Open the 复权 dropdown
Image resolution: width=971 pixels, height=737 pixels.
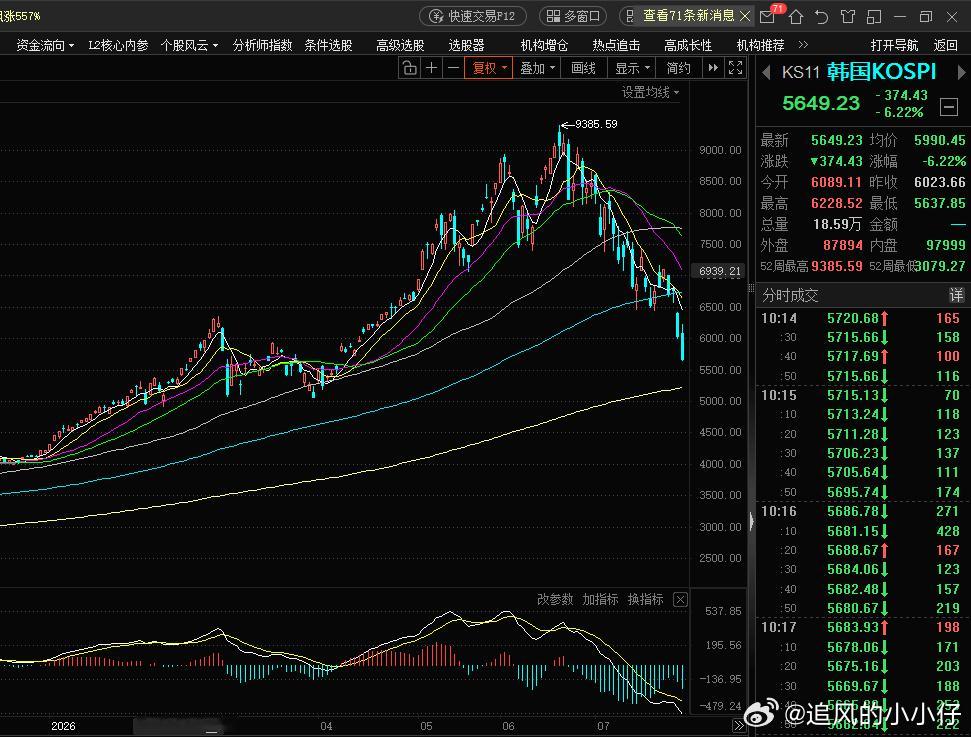coord(489,68)
